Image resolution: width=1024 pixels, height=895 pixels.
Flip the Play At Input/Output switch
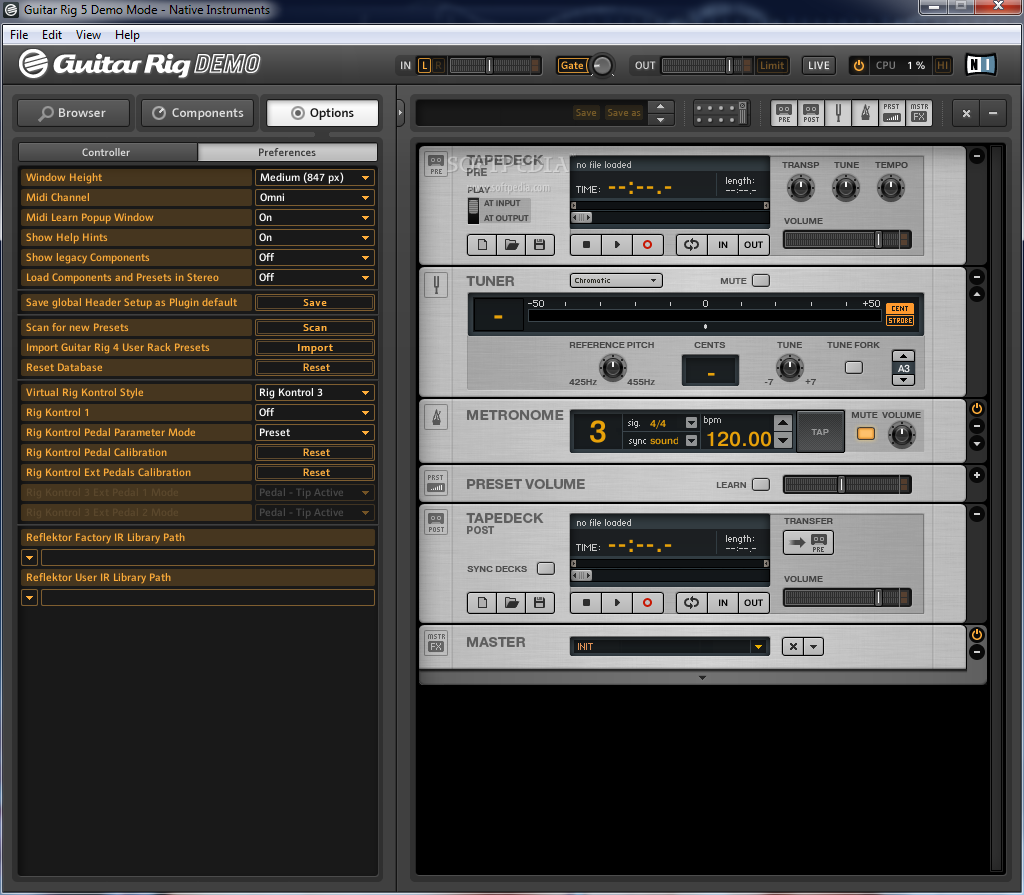point(473,211)
